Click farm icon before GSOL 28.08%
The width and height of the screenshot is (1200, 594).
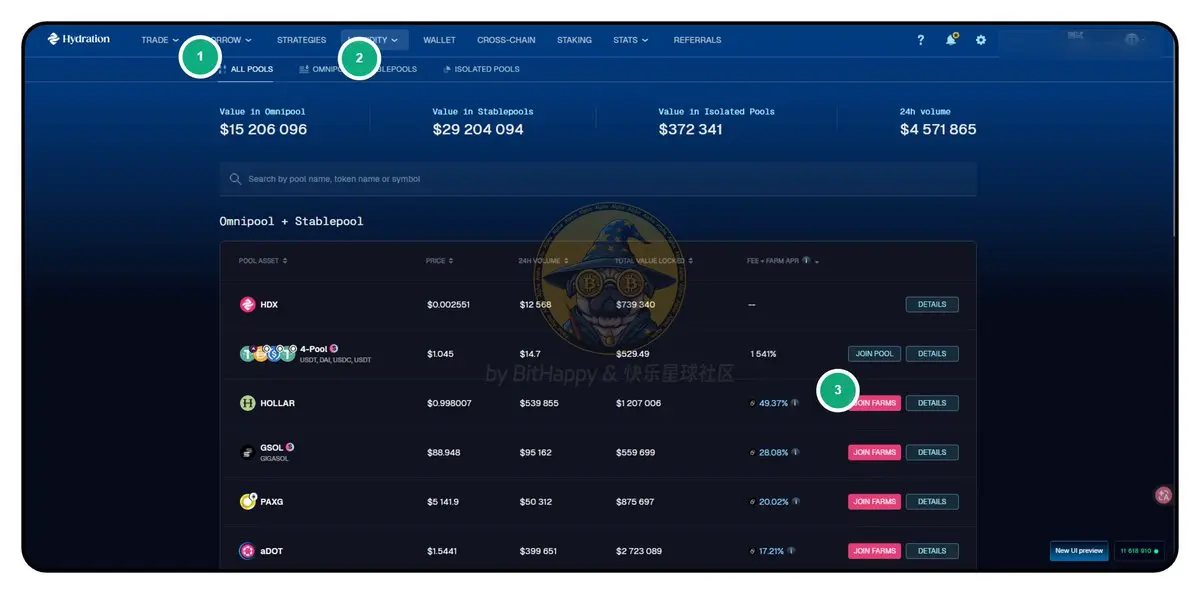click(x=752, y=452)
